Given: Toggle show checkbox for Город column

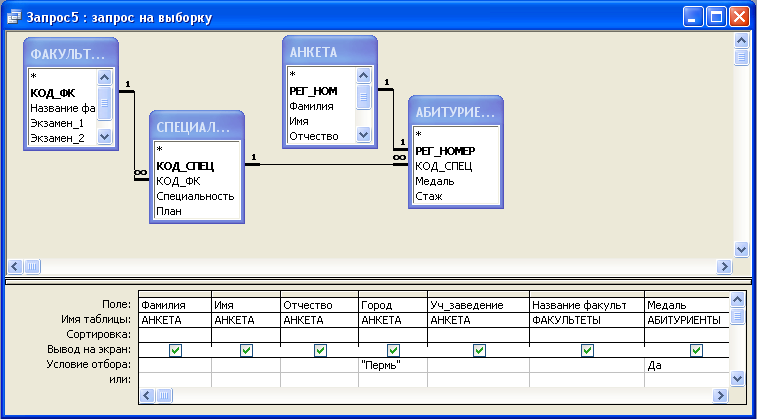Looking at the screenshot, I should point(393,350).
